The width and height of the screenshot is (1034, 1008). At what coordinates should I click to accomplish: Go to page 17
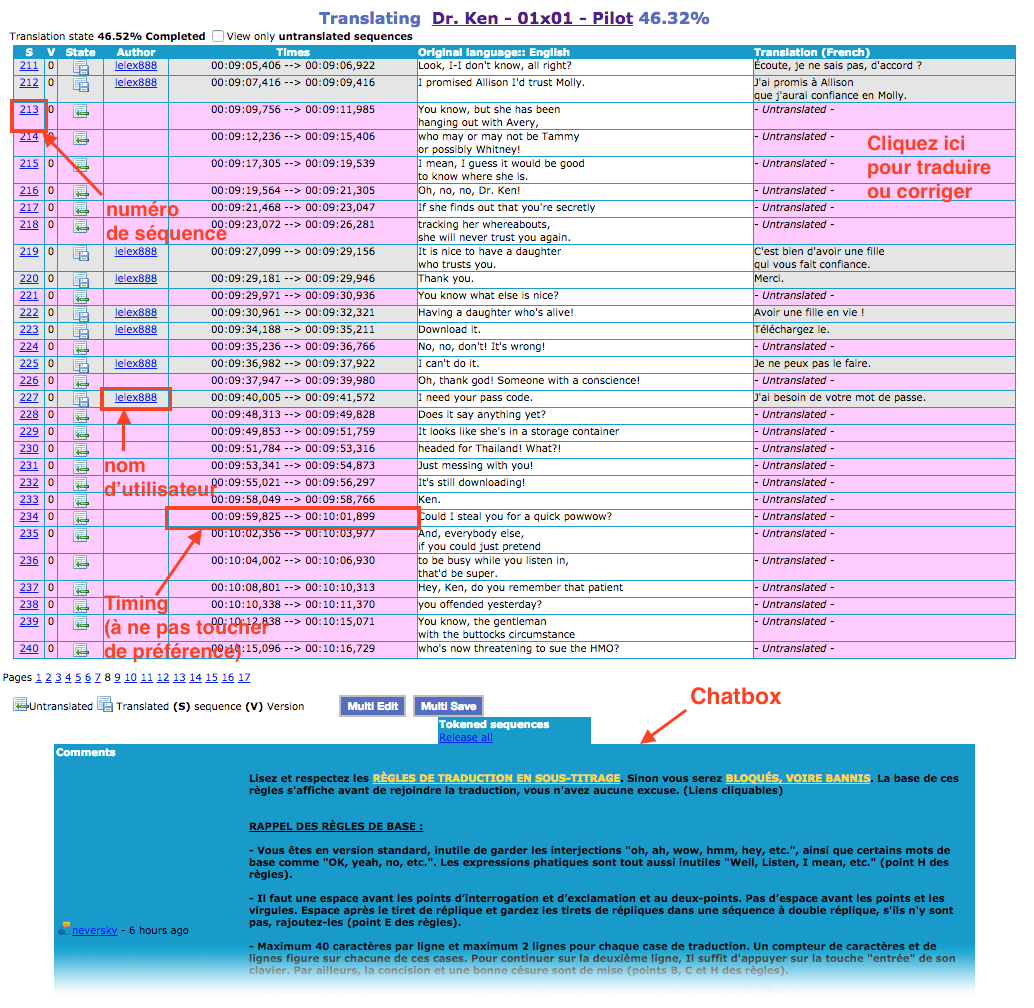point(244,678)
